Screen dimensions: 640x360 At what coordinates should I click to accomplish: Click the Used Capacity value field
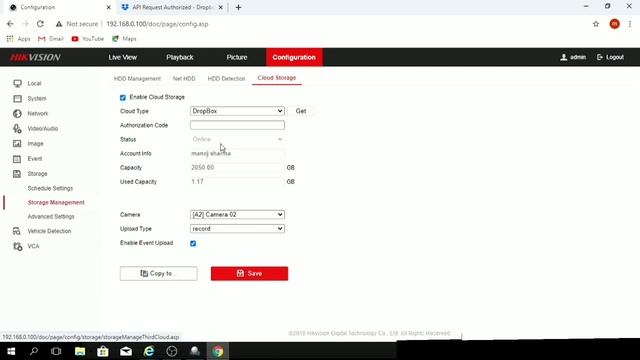click(237, 182)
